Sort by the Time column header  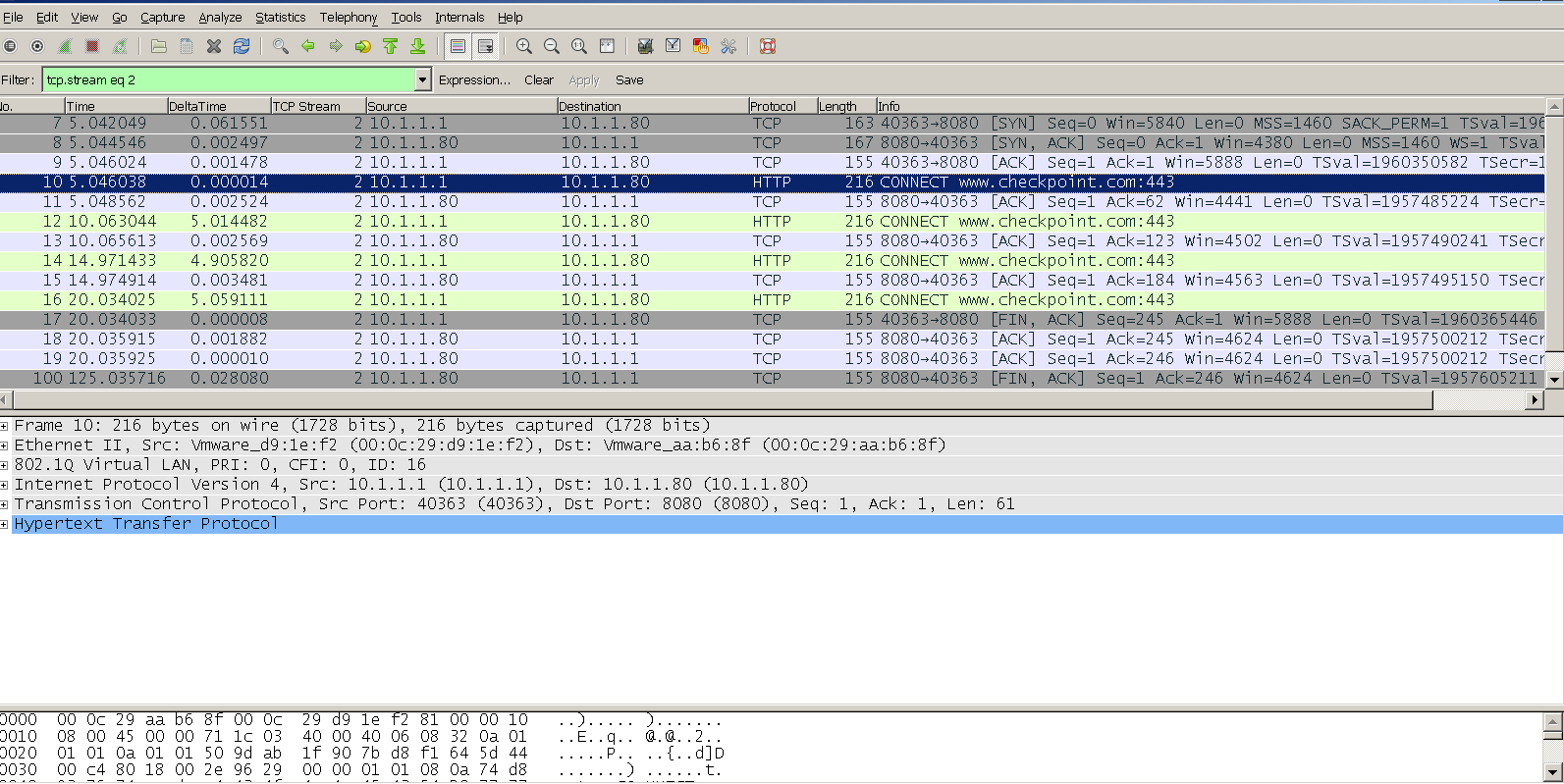coord(116,106)
